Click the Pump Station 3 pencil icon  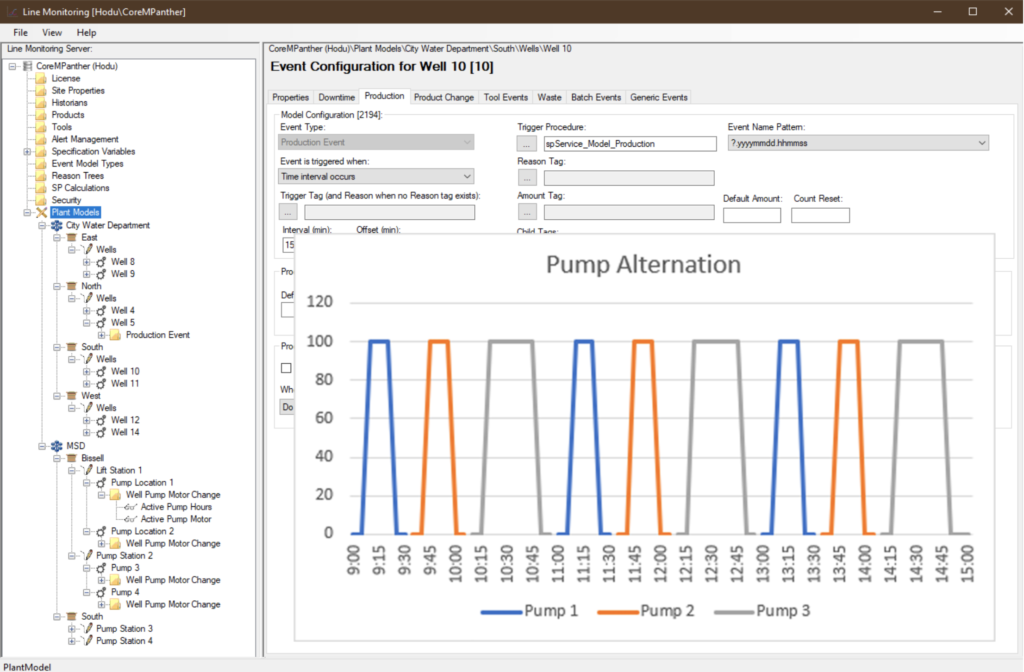point(88,629)
